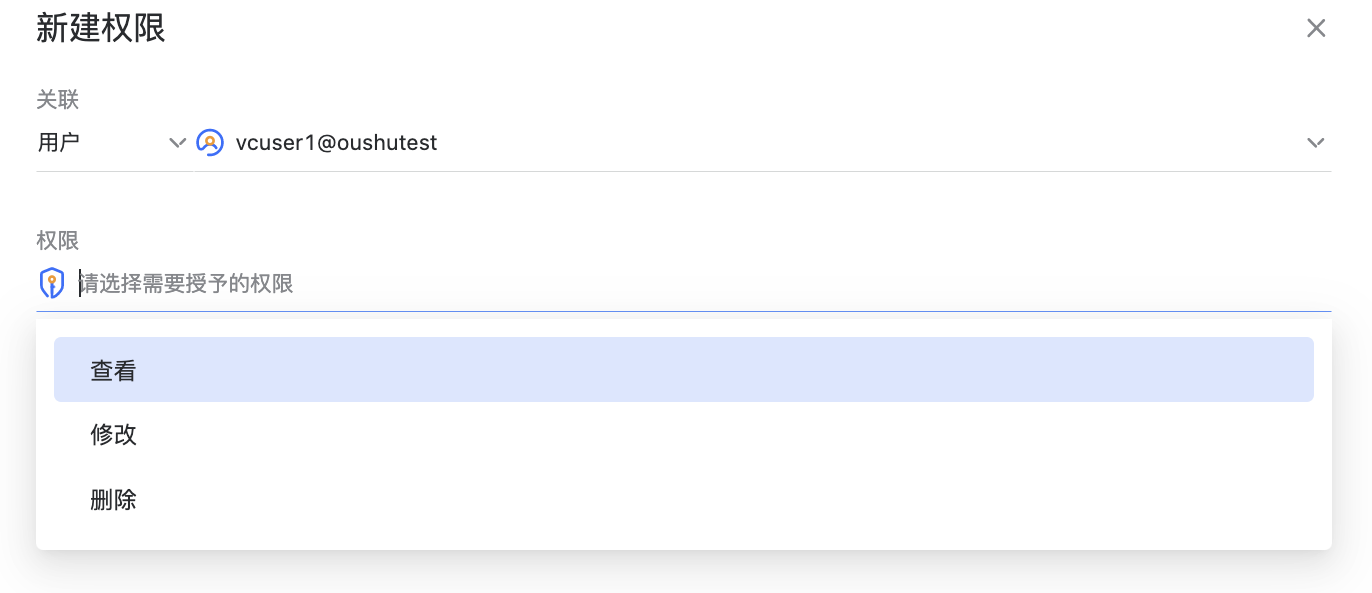
Task: Click the chevron at the right of the user row
Action: [x=1316, y=142]
